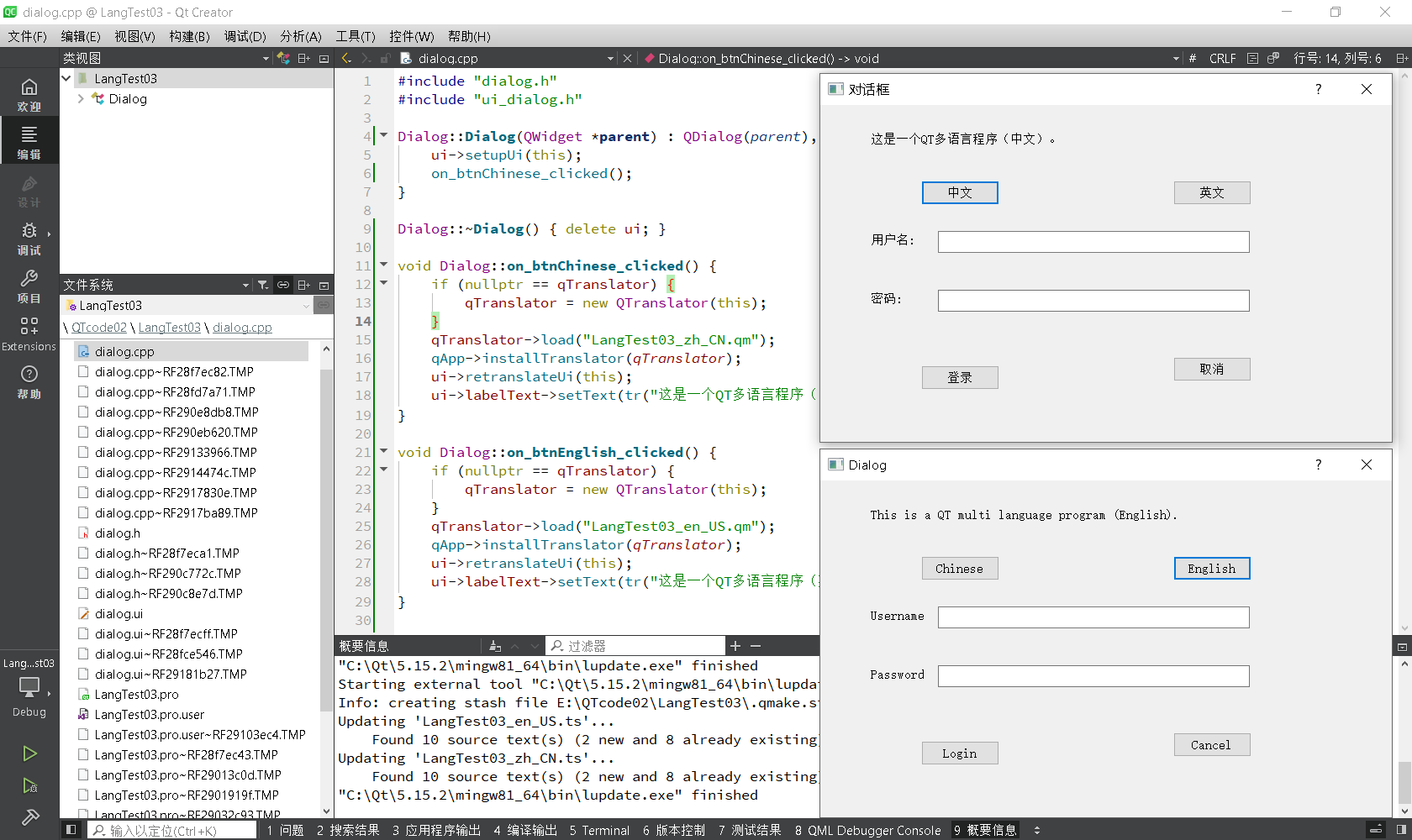This screenshot has width=1412, height=840.
Task: Open Help mode in sidebar
Action: click(29, 381)
